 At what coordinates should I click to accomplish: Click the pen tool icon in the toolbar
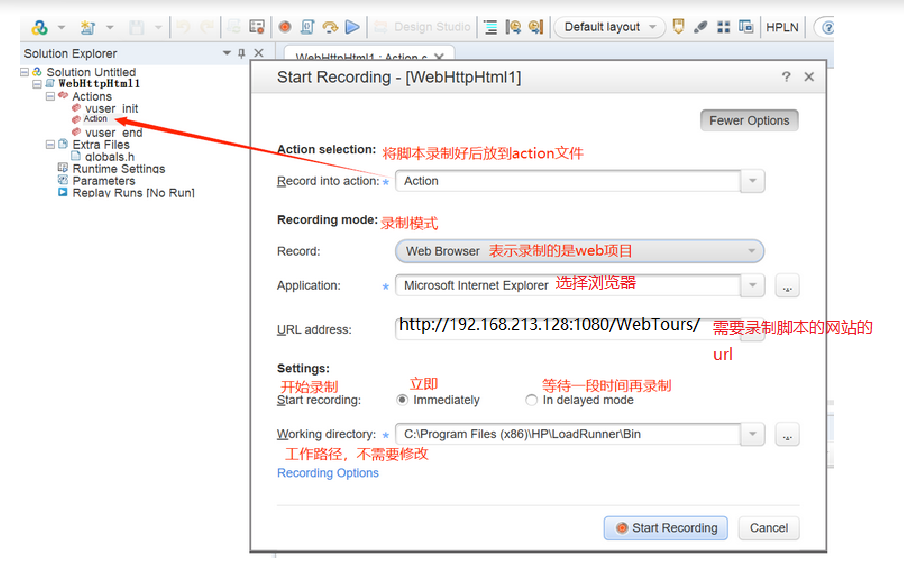click(701, 27)
